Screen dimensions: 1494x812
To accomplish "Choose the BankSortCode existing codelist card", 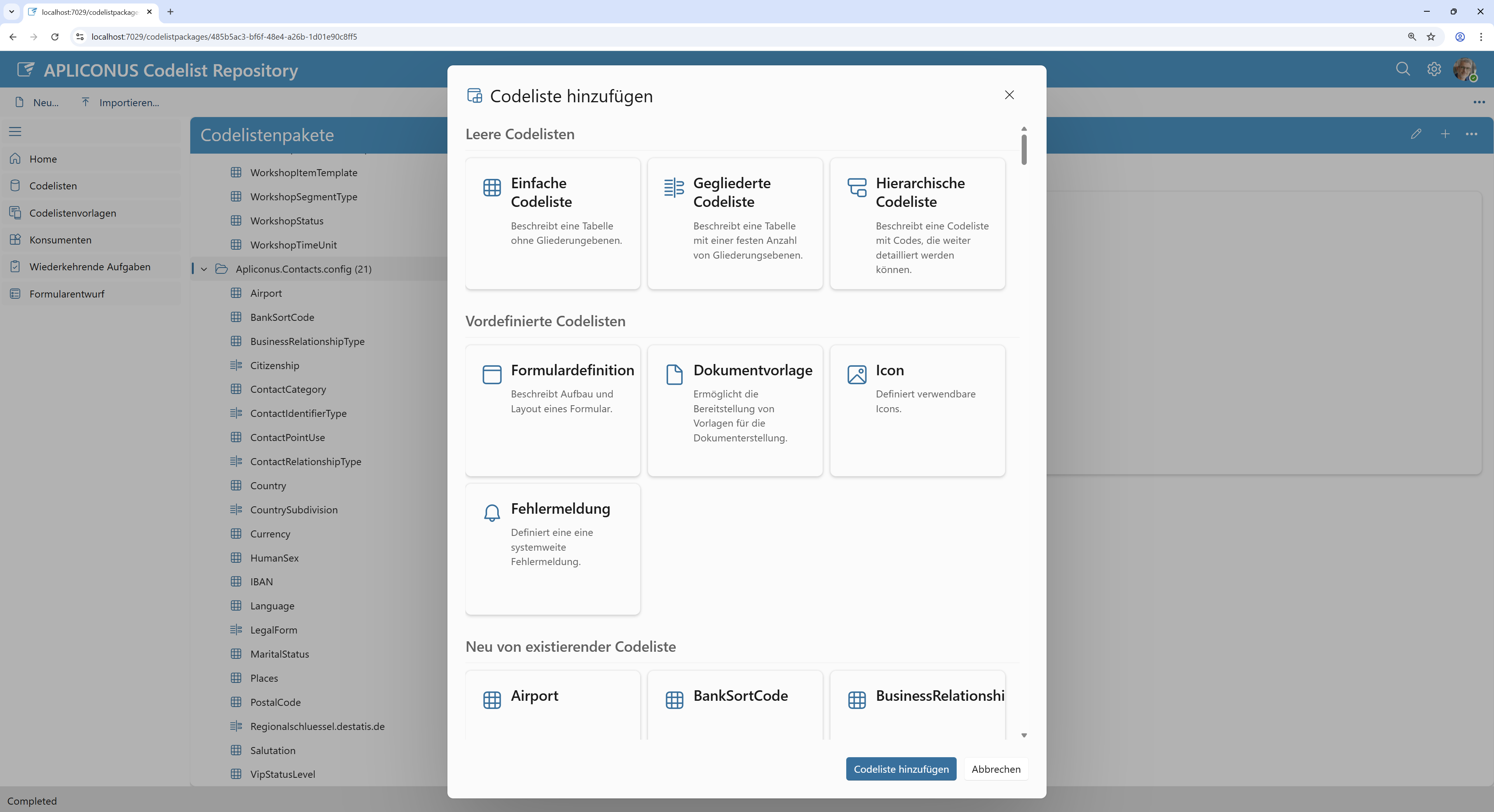I will (735, 705).
